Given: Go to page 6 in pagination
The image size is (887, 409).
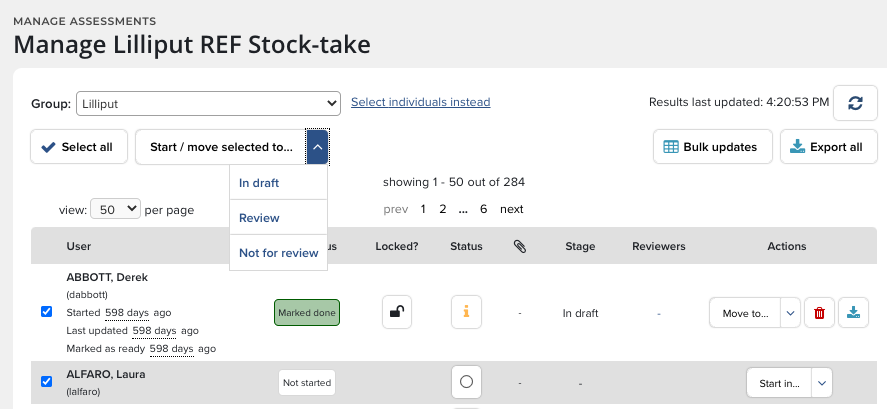Looking at the screenshot, I should tap(484, 209).
